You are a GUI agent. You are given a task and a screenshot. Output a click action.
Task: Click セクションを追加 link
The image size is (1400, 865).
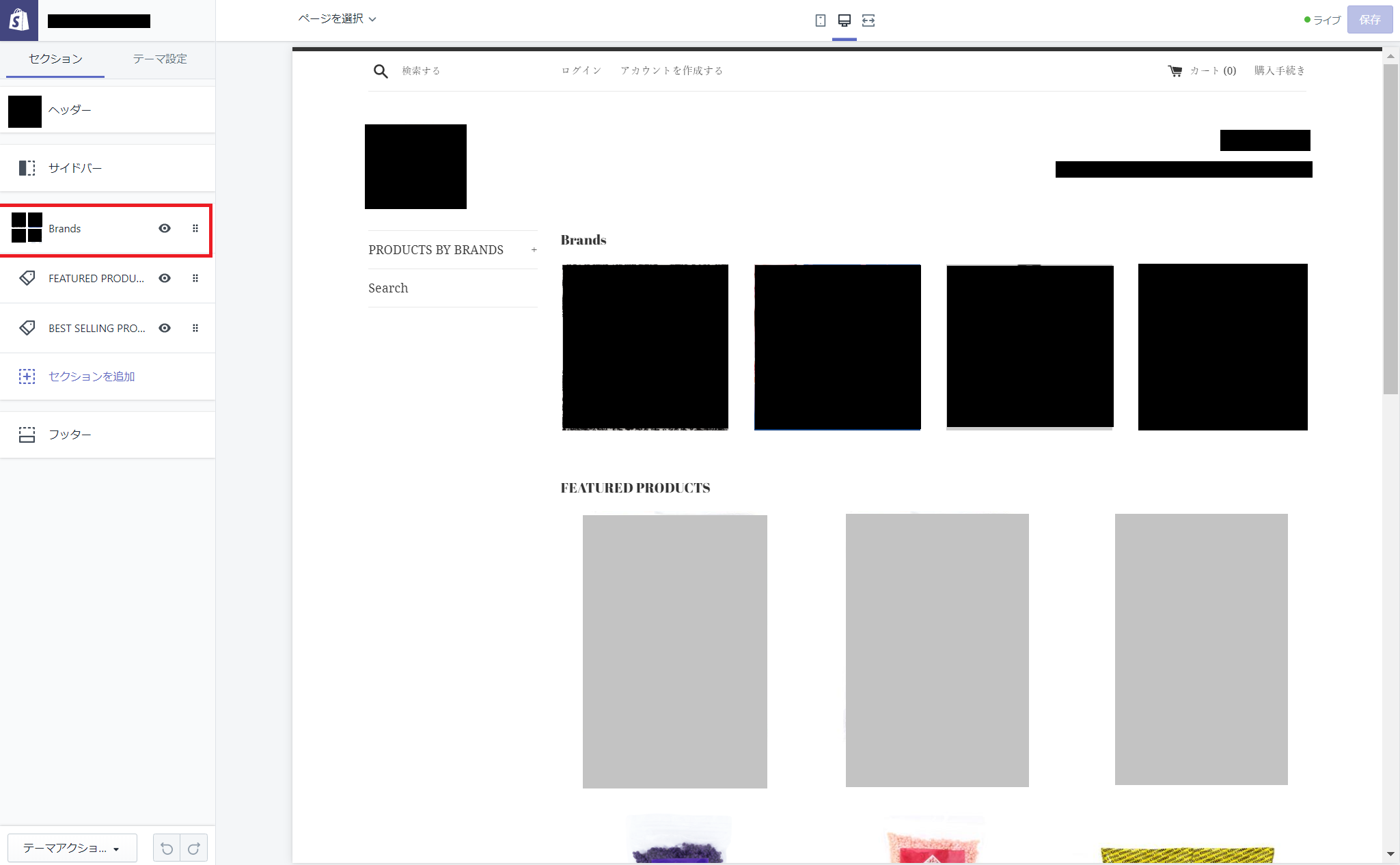tap(92, 376)
